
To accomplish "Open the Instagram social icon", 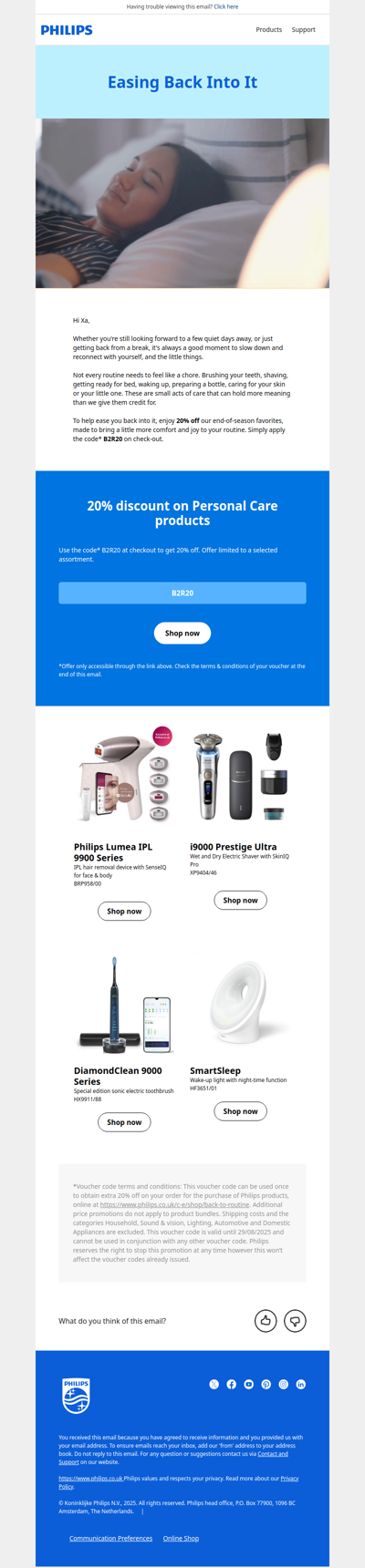I will click(x=284, y=1384).
